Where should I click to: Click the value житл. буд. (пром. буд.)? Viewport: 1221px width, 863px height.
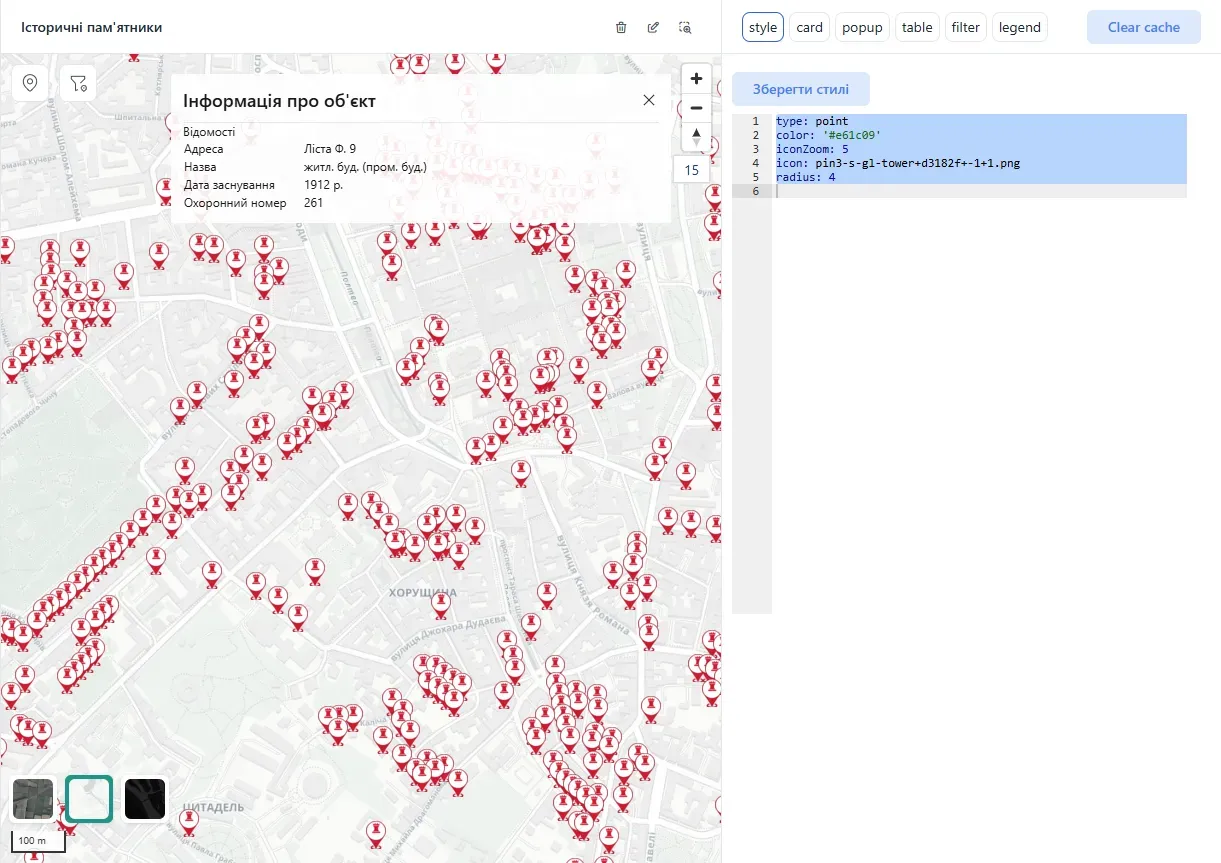coord(366,167)
